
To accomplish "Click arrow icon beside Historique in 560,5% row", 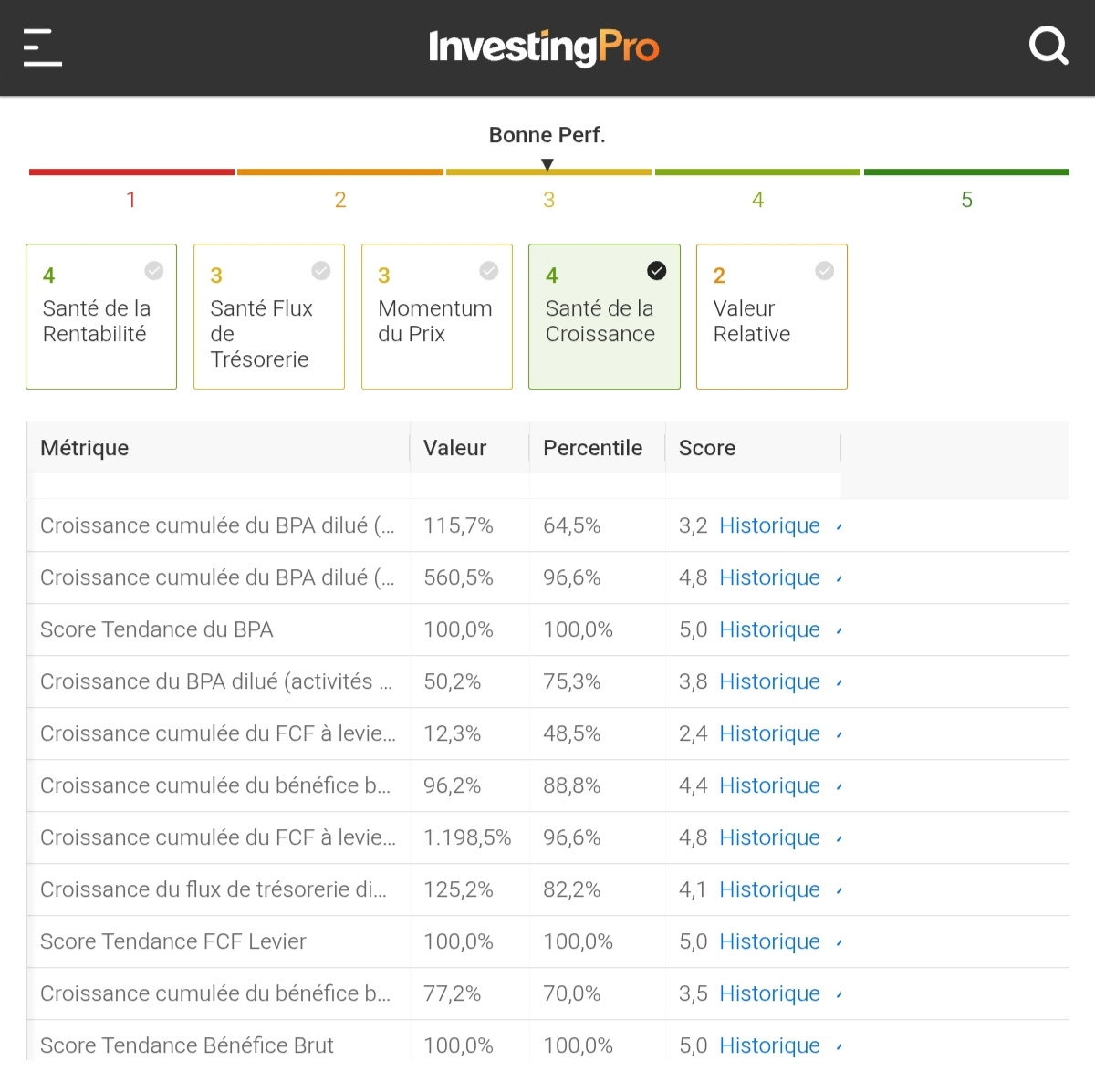I will (x=839, y=579).
